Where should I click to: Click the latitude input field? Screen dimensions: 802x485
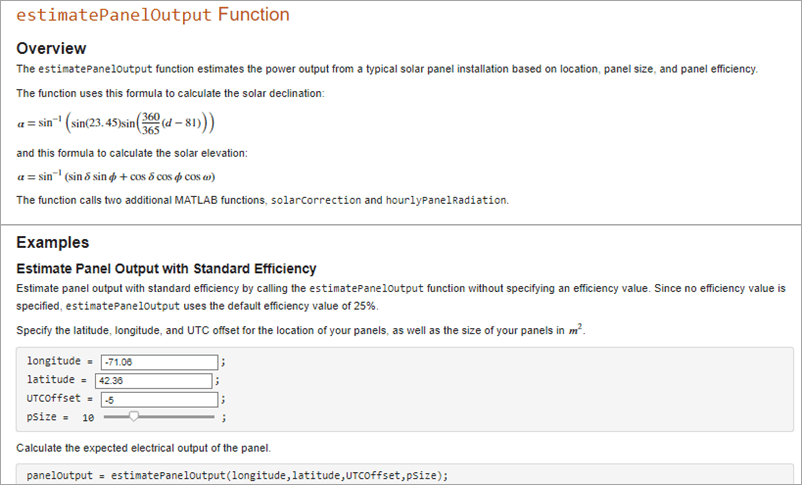pyautogui.click(x=153, y=380)
